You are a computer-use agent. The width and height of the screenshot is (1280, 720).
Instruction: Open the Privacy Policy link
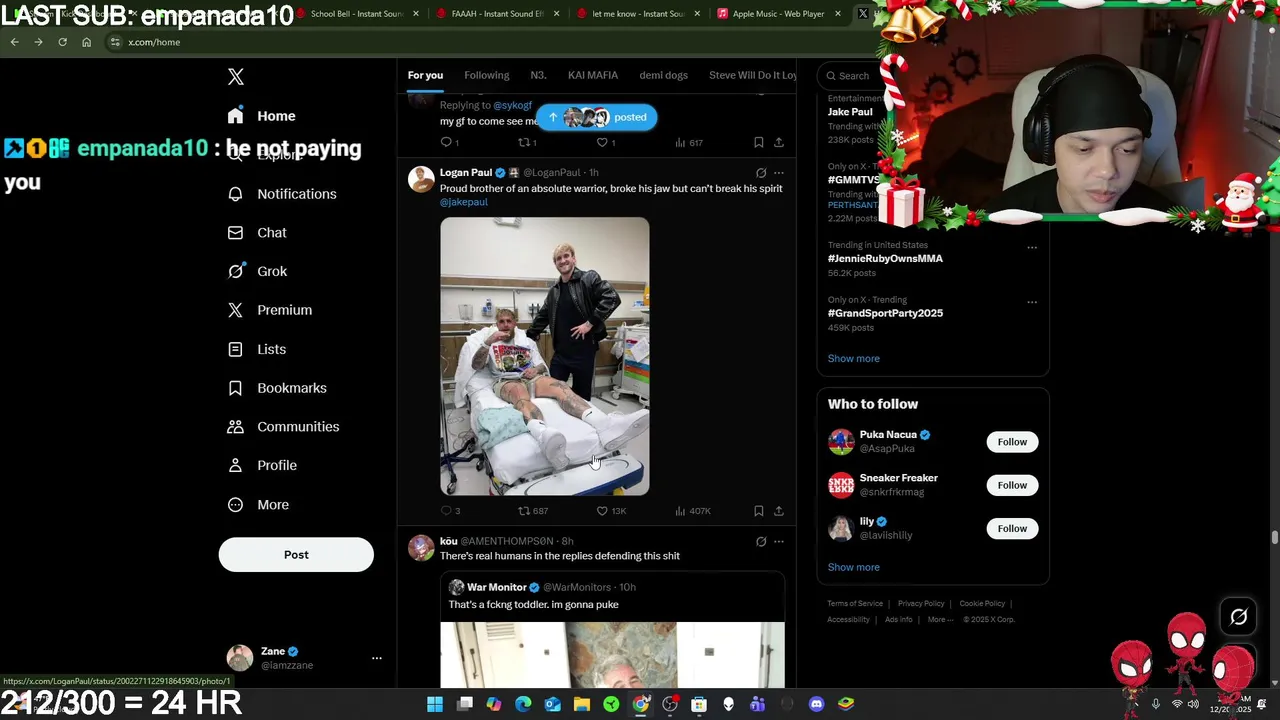[921, 604]
